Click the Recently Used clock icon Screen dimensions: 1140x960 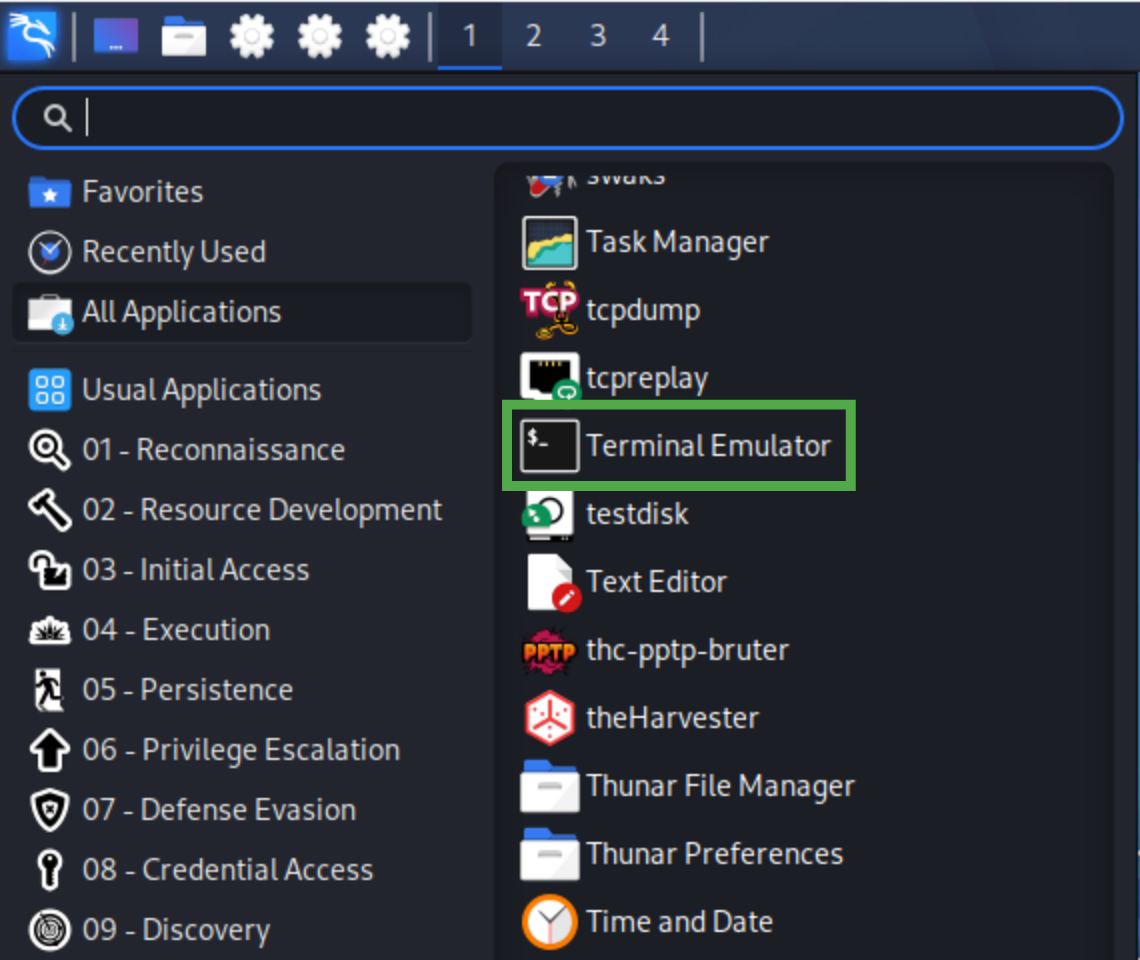coord(49,252)
